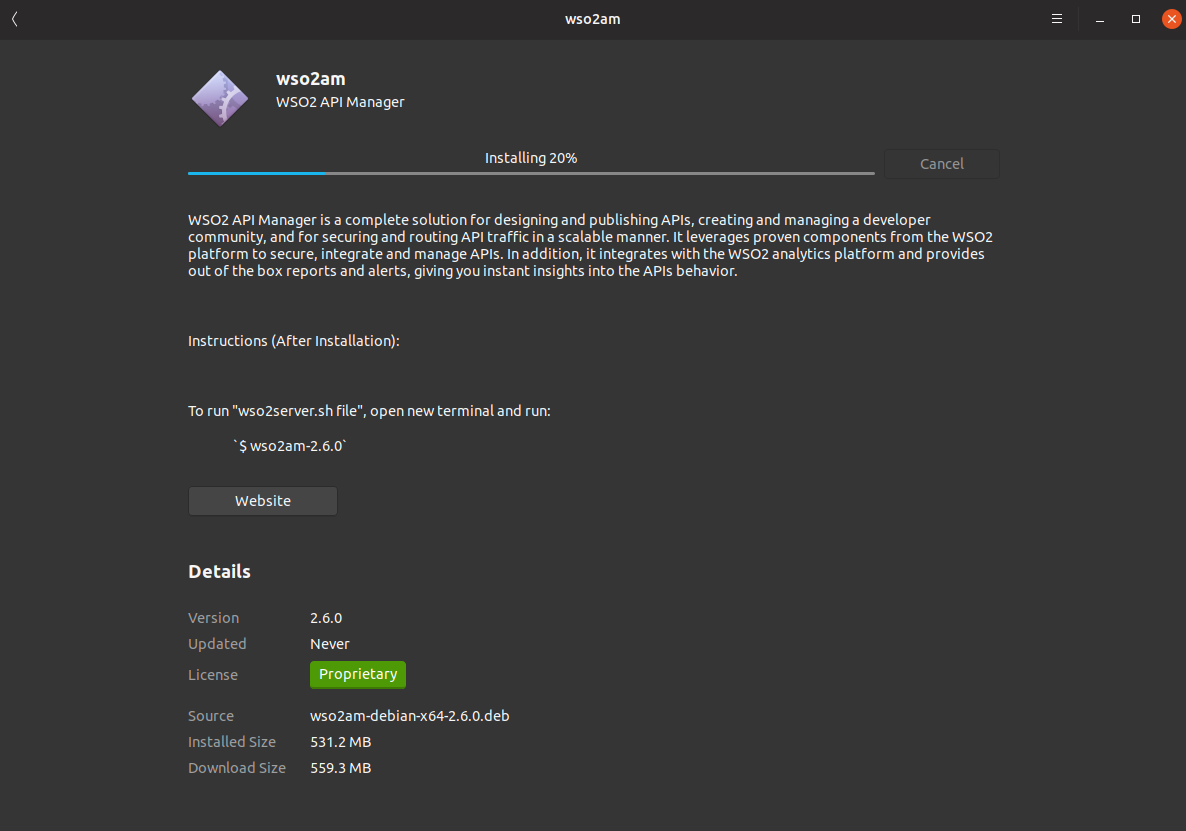
Task: Click the minimize icon in the titlebar
Action: click(x=1100, y=18)
